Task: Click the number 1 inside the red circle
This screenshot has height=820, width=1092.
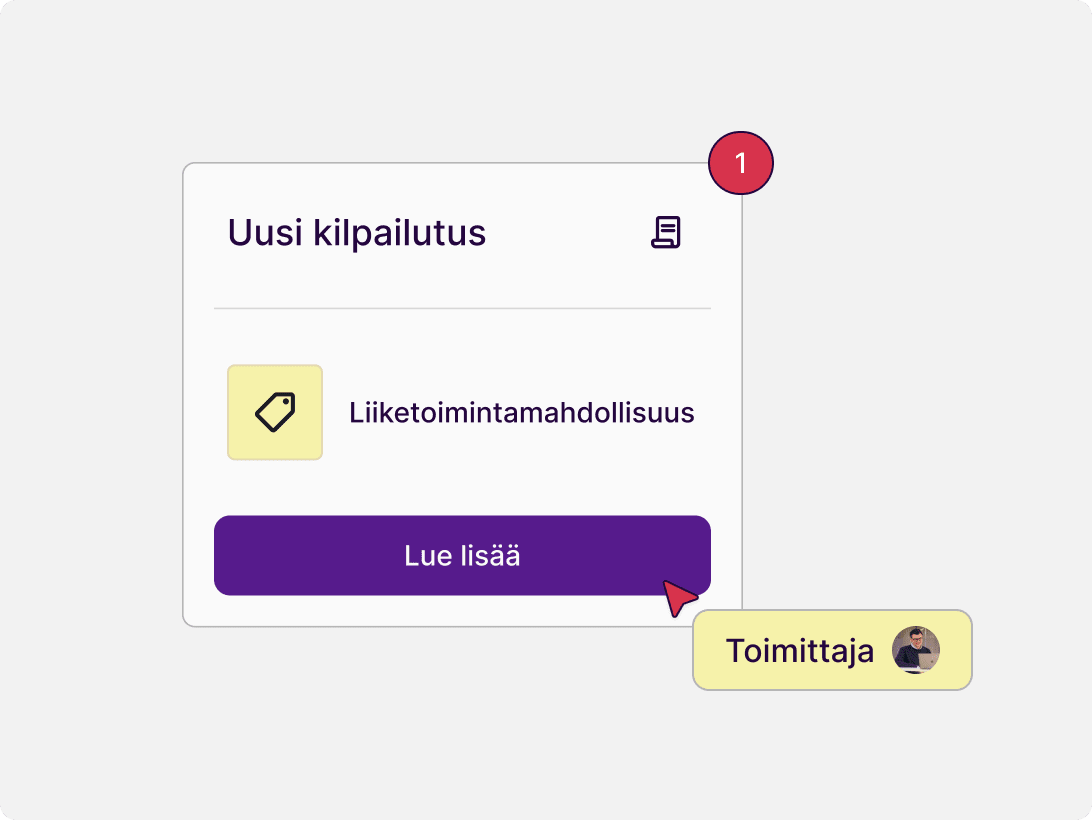Action: (740, 164)
